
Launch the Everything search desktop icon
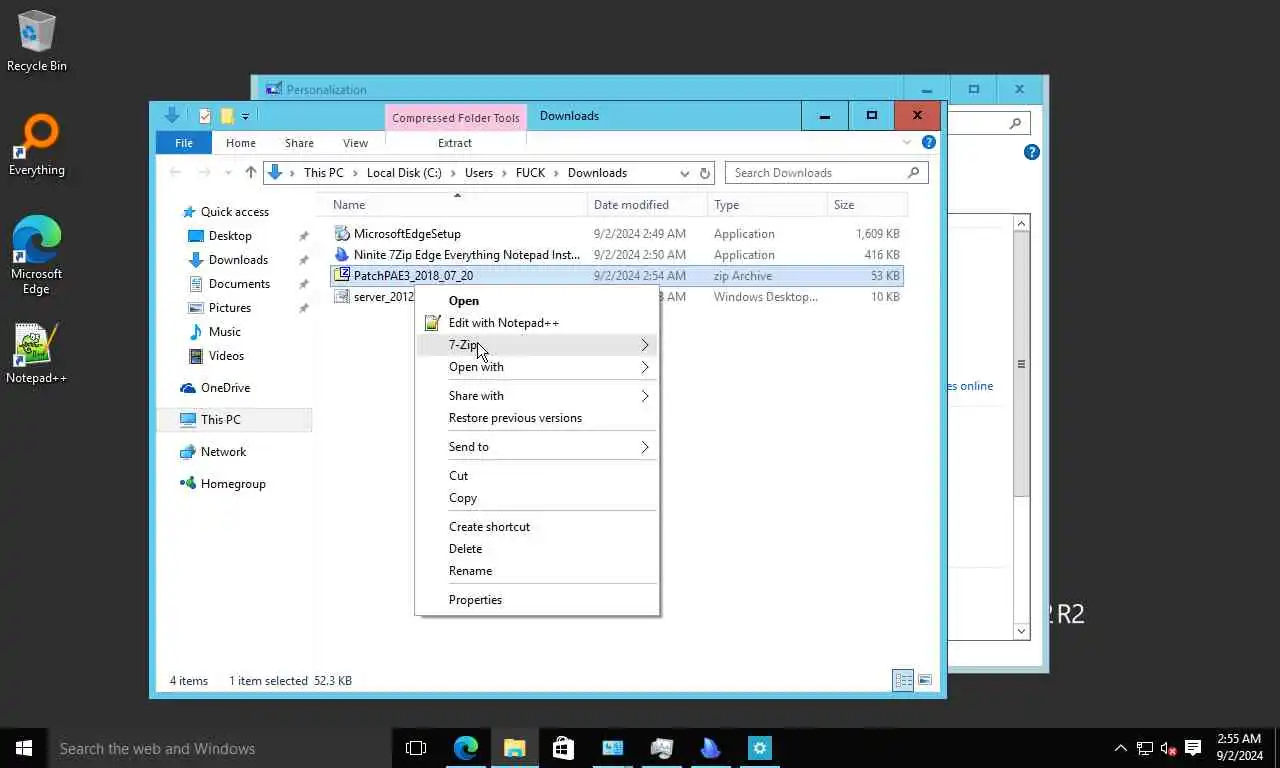point(37,146)
